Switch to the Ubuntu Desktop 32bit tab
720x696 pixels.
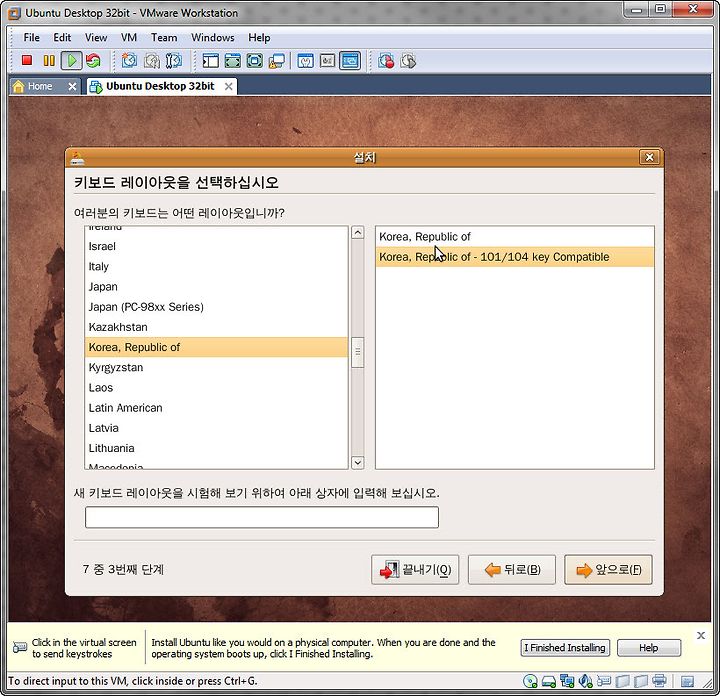pos(160,86)
